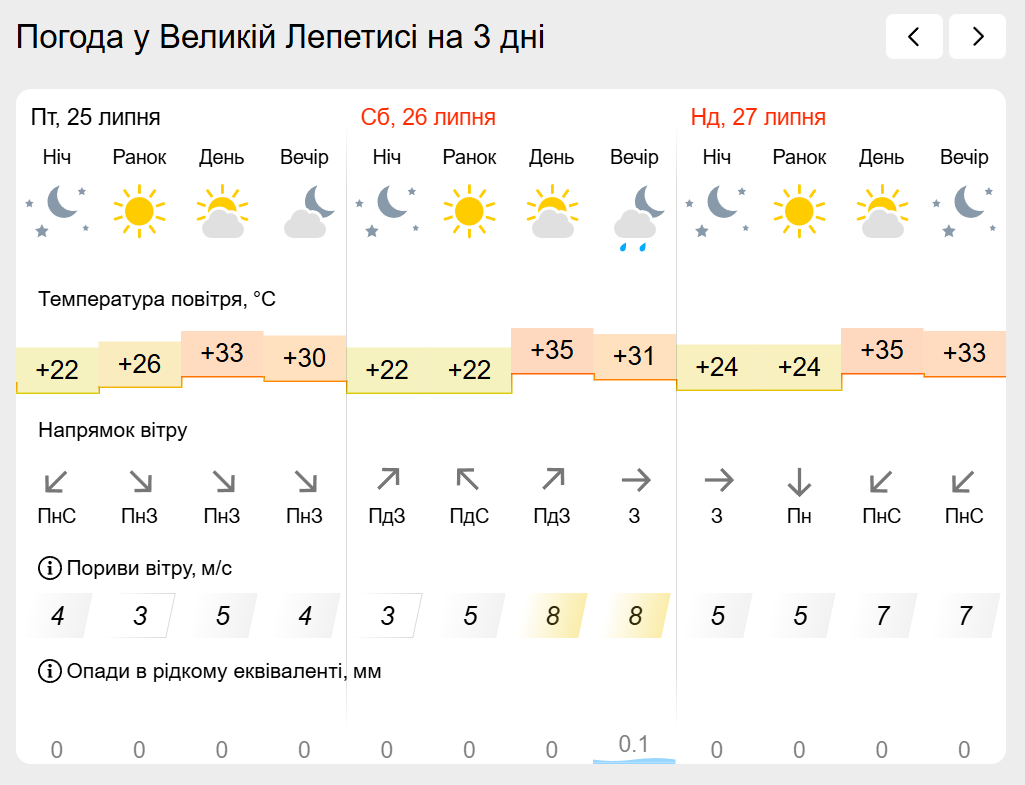Click Sunday evening clear night icon
The width and height of the screenshot is (1025, 785).
point(964,210)
